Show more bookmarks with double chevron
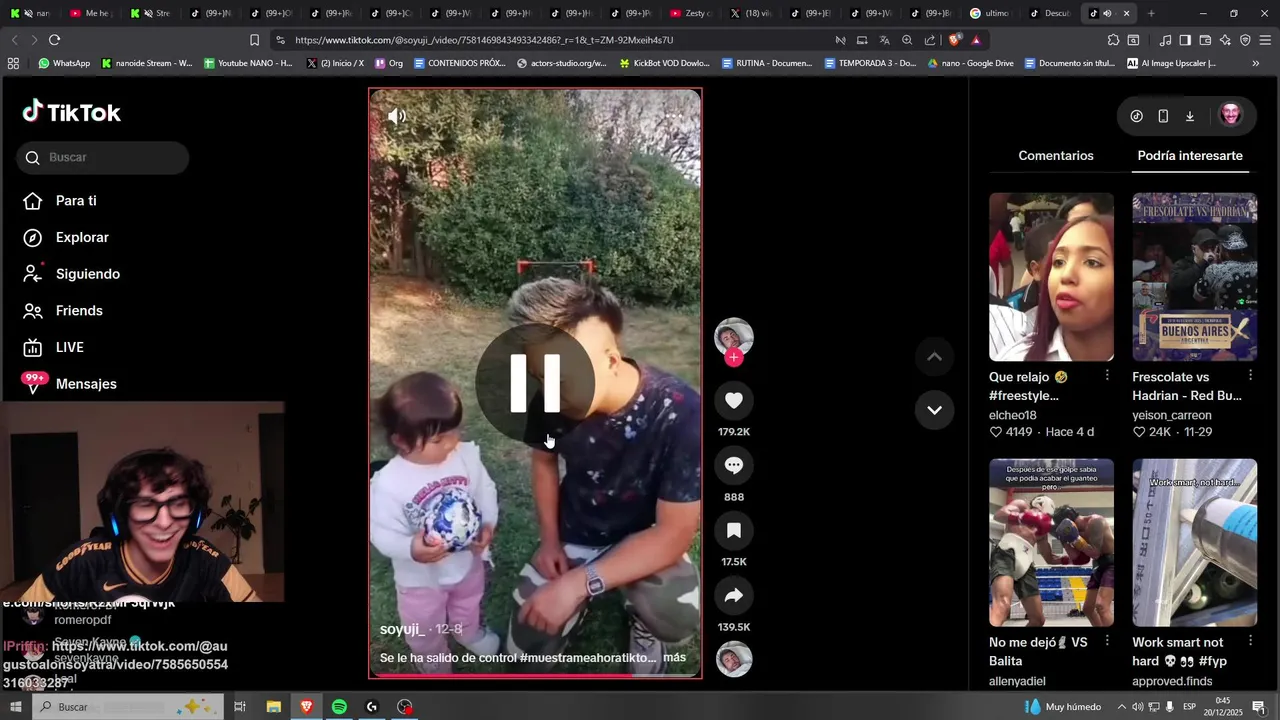The width and height of the screenshot is (1280, 720). [1256, 63]
